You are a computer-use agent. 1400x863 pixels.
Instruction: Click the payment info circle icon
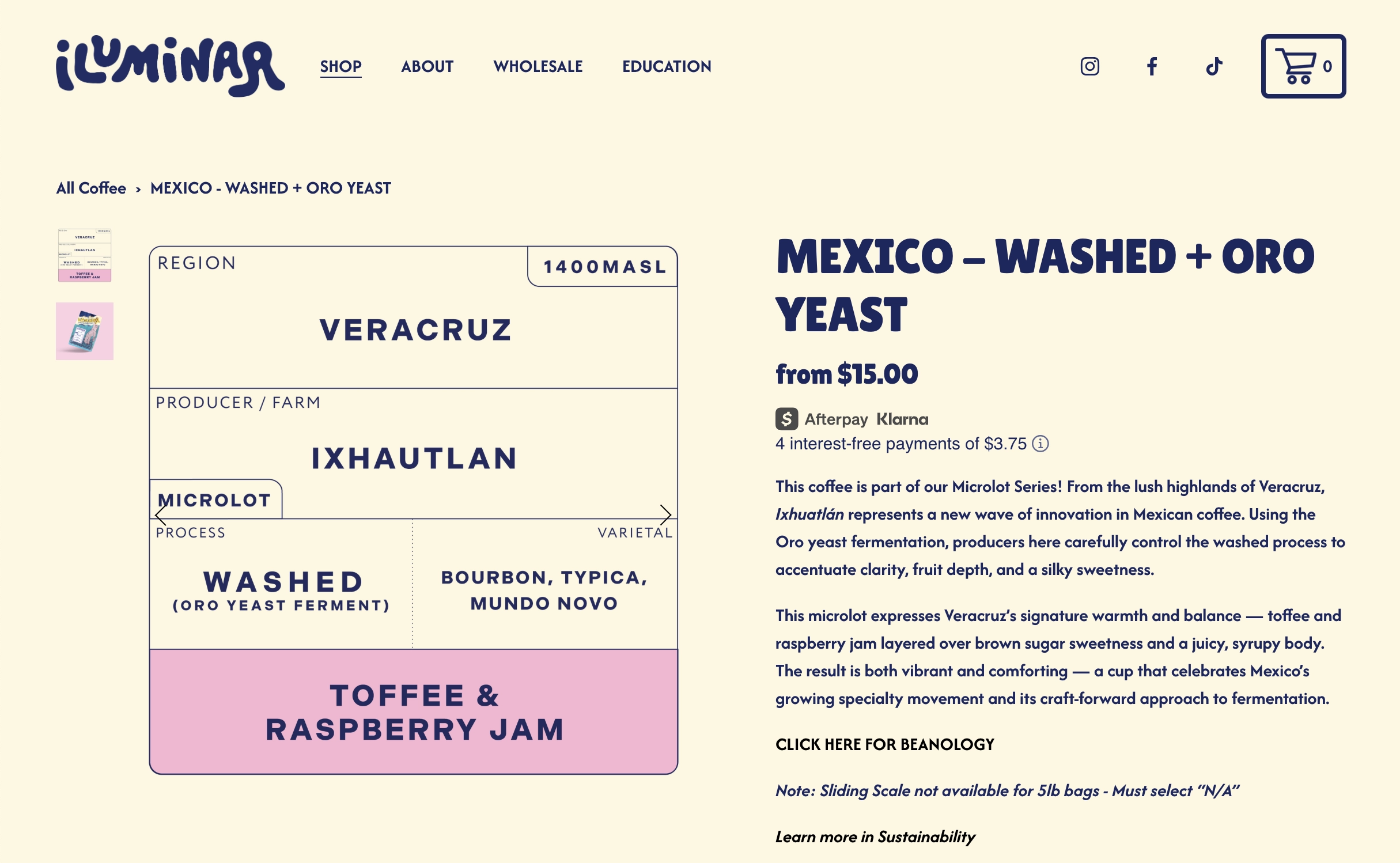(x=1040, y=444)
